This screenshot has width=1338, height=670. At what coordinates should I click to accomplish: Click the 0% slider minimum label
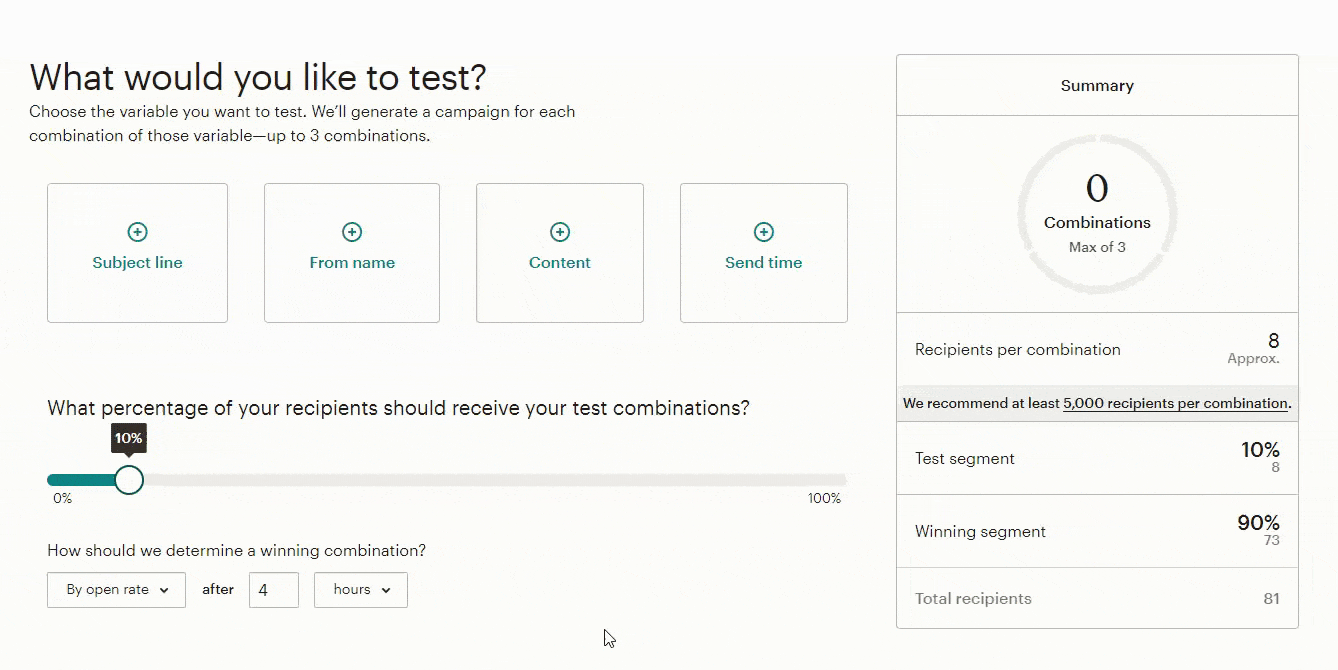point(62,499)
